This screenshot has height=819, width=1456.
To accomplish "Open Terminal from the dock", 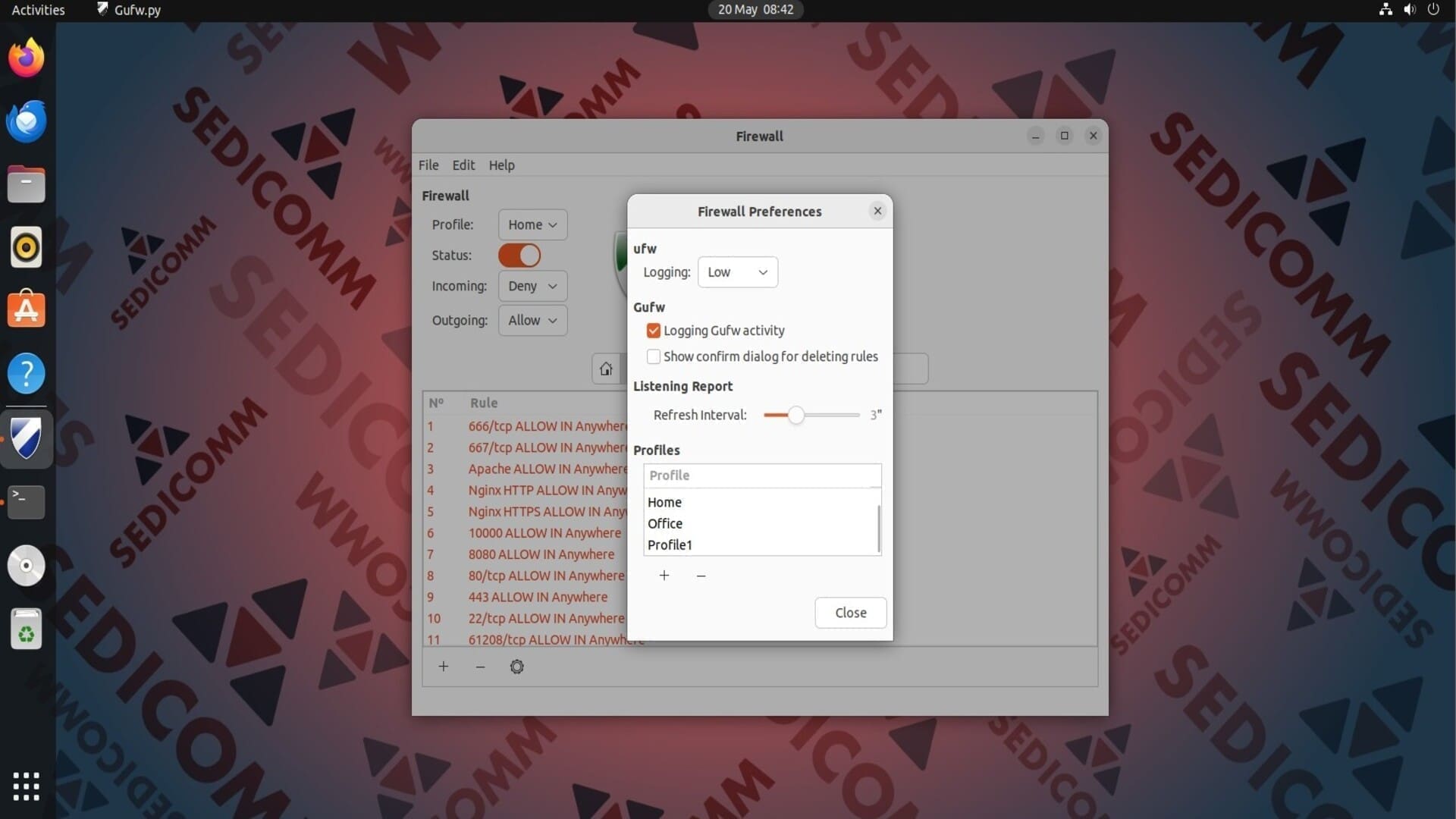I will [x=27, y=501].
